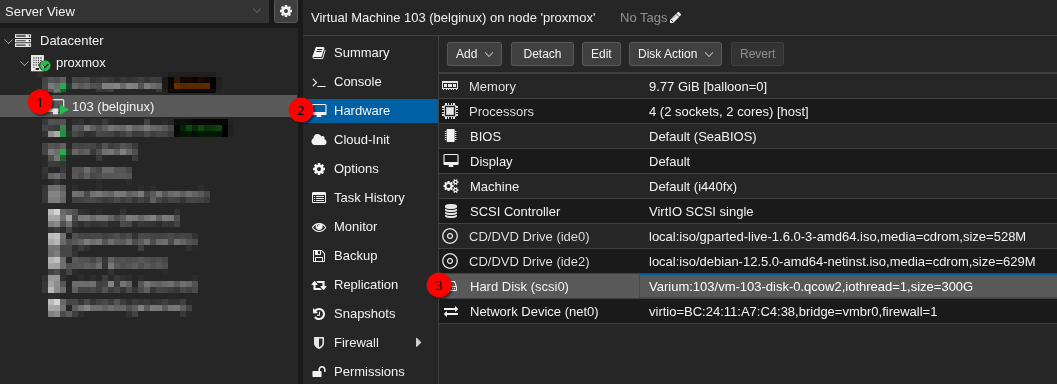Select the CD/DVD Drive (ide2) row
The height and width of the screenshot is (384, 1057).
pos(748,261)
